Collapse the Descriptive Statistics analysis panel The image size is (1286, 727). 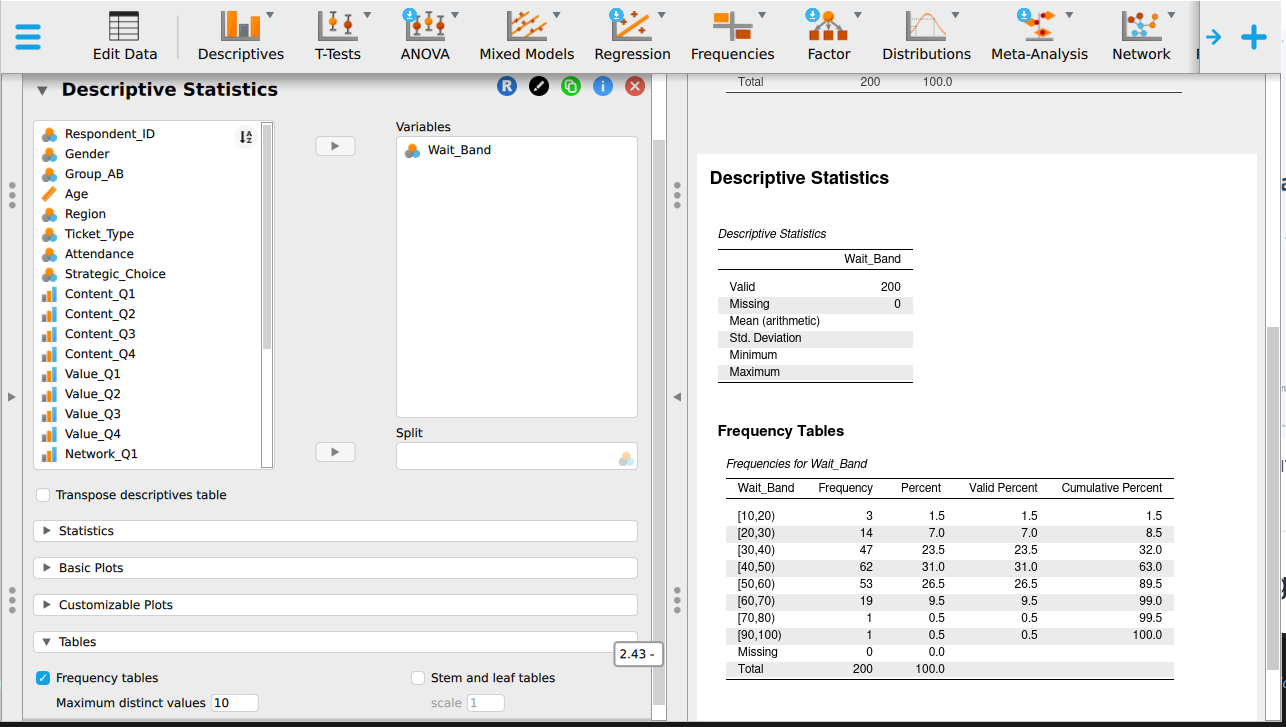pos(42,90)
